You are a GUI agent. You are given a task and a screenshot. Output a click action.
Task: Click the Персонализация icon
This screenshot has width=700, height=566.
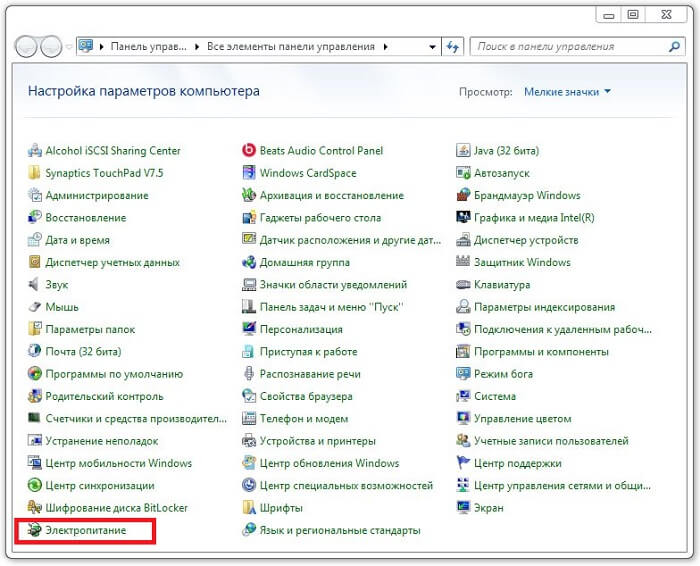249,329
